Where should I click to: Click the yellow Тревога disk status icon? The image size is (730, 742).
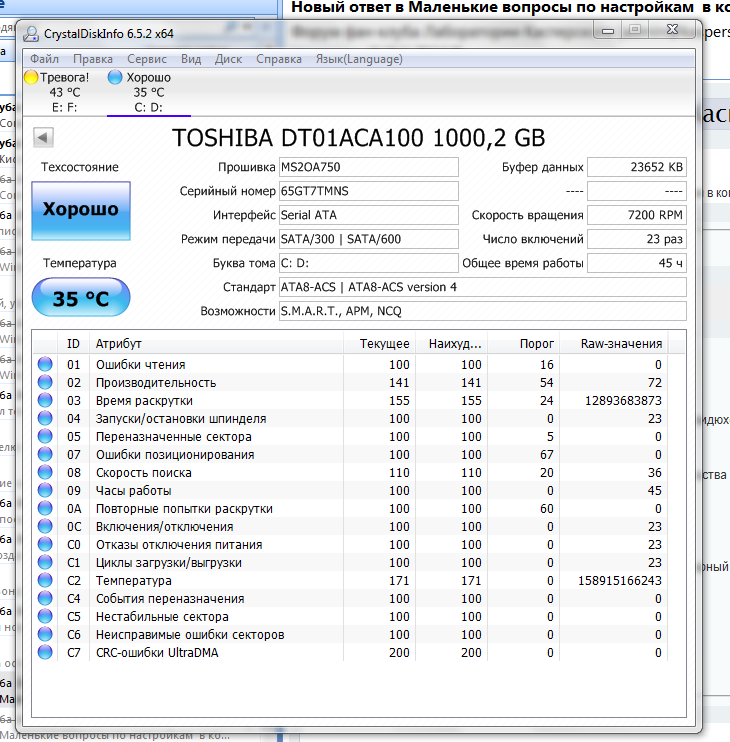click(31, 77)
